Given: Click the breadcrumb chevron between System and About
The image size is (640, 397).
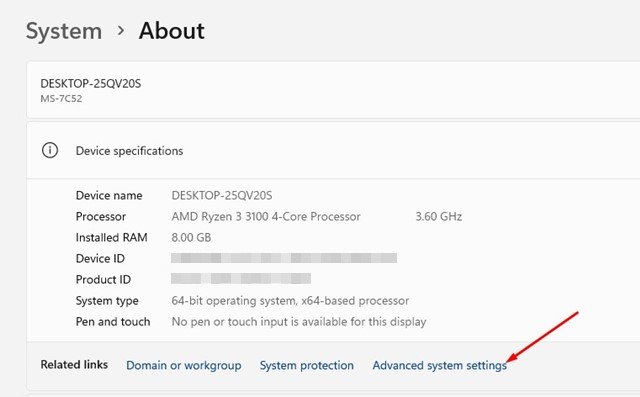Looking at the screenshot, I should click(120, 31).
